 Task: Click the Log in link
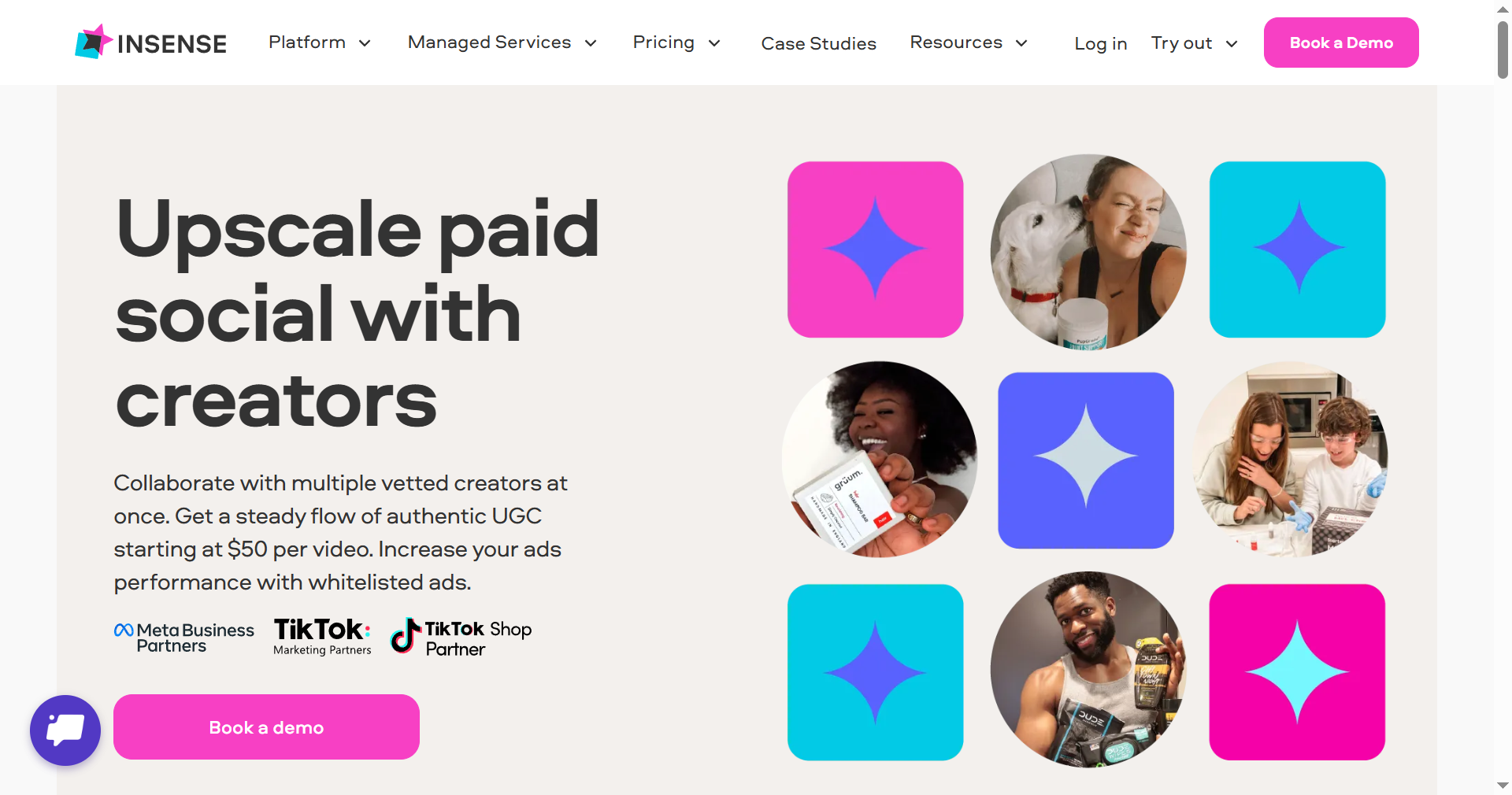[1100, 43]
